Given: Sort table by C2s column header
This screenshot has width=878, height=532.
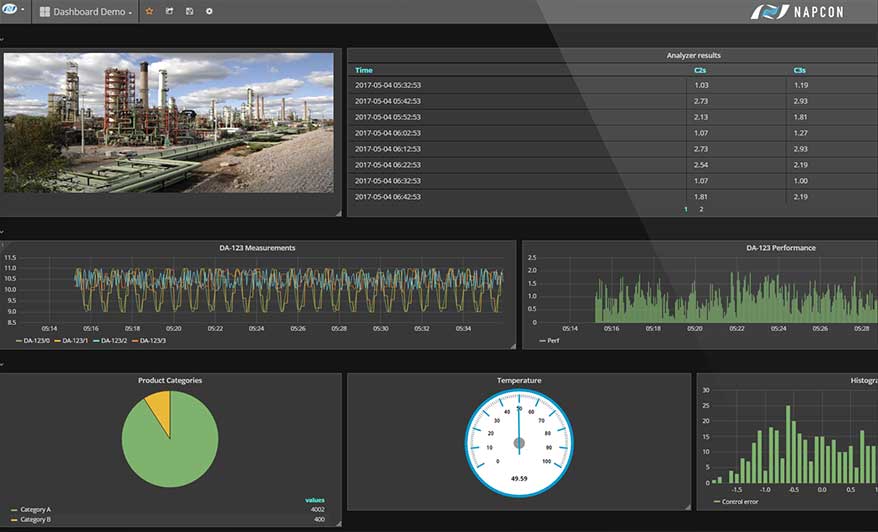Looking at the screenshot, I should (700, 70).
